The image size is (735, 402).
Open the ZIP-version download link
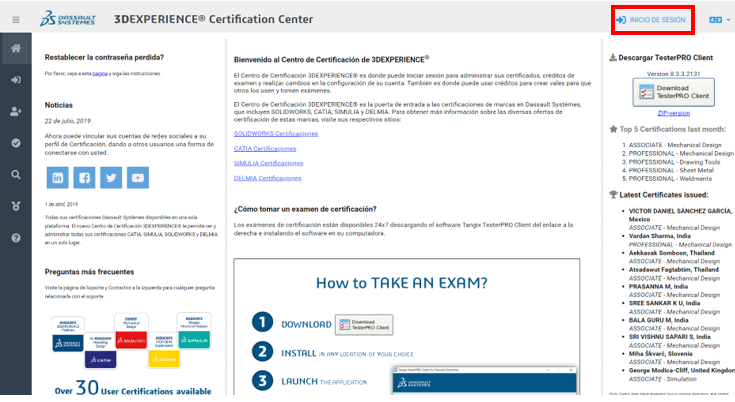point(674,113)
